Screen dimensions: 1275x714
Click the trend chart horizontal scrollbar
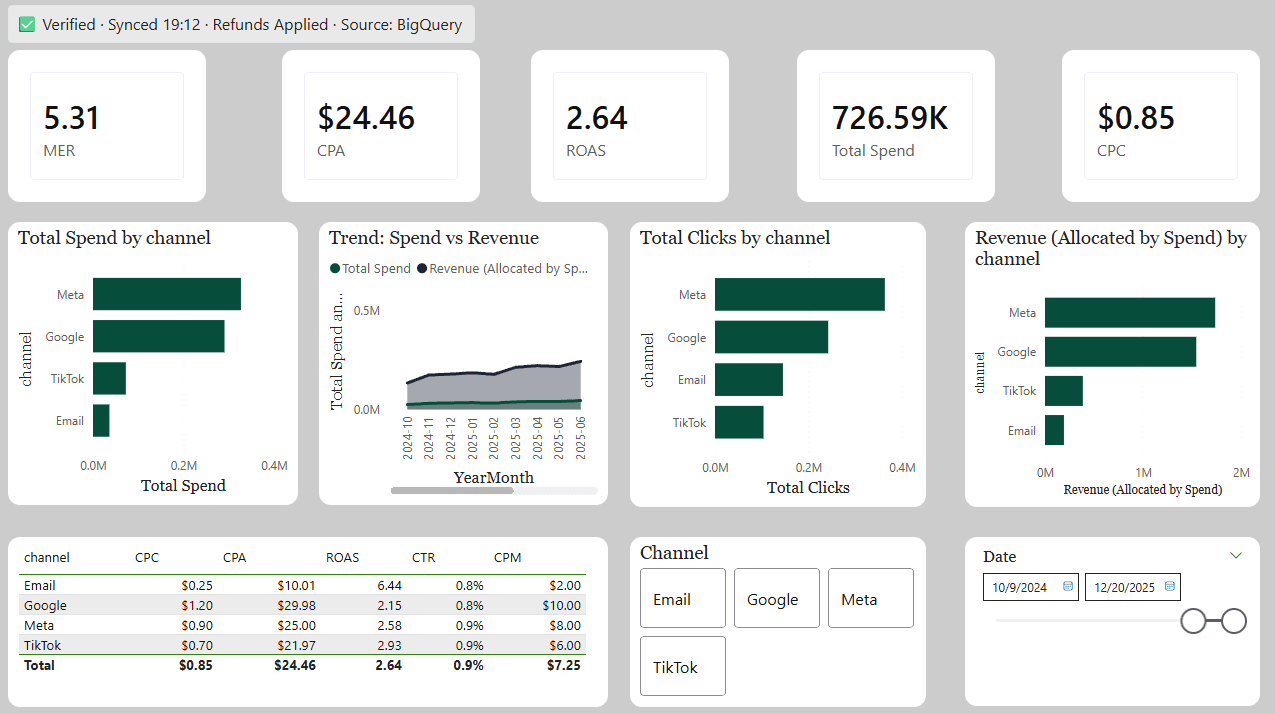pos(452,491)
